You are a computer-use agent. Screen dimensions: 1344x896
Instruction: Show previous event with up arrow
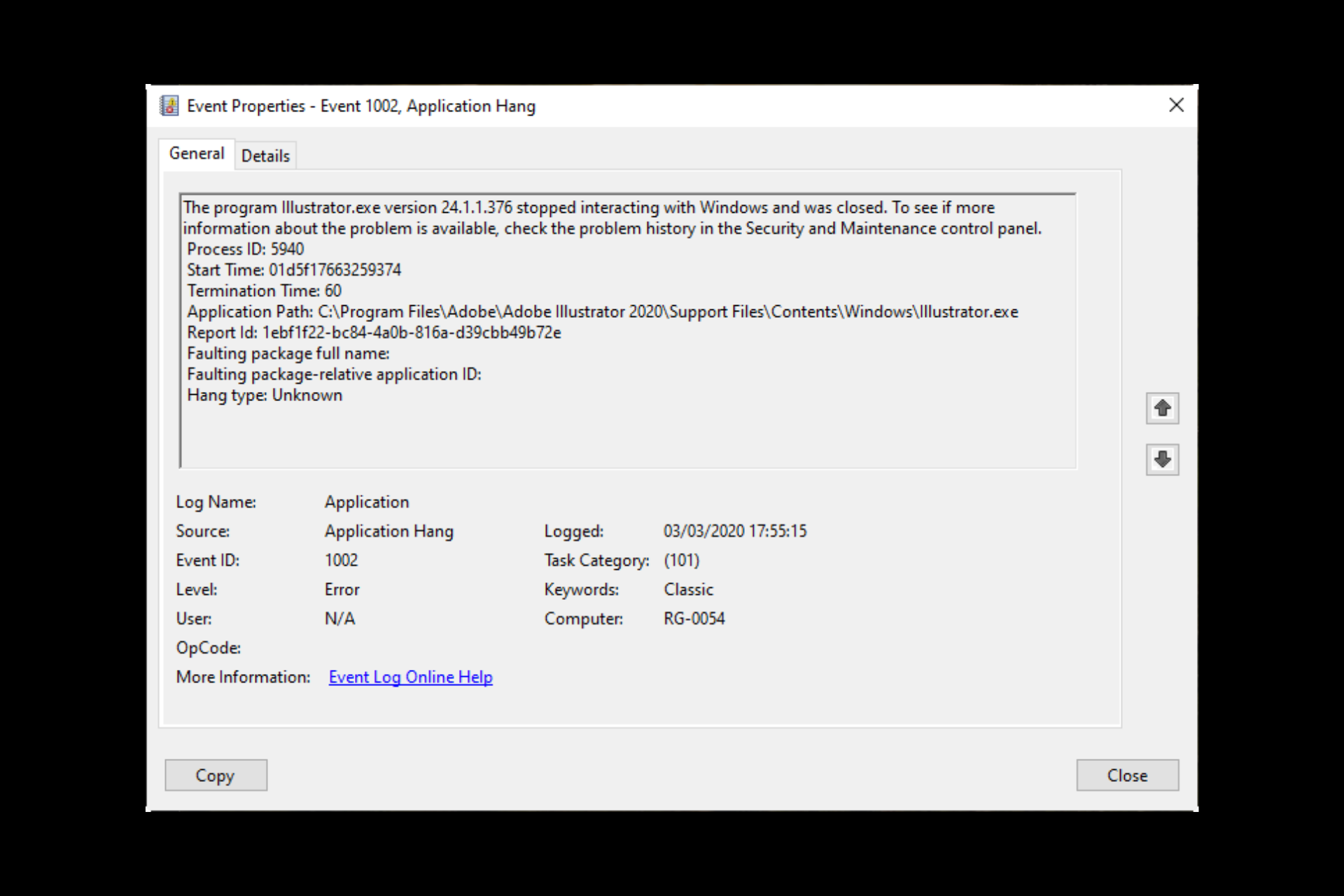click(x=1162, y=408)
